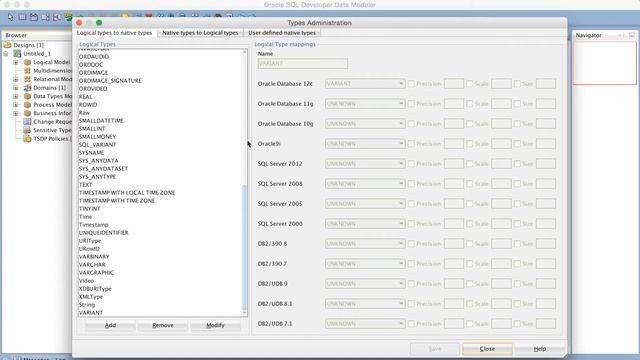Viewport: 640px width, 360px height.
Task: Click the Domains node icon
Action: pyautogui.click(x=27, y=88)
